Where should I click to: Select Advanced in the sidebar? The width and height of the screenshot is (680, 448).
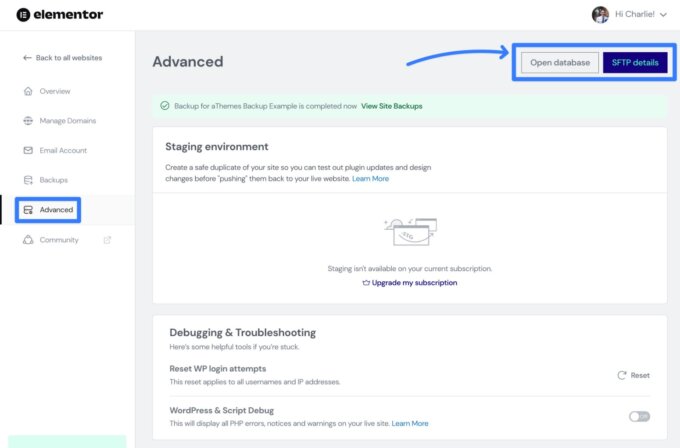tap(56, 210)
